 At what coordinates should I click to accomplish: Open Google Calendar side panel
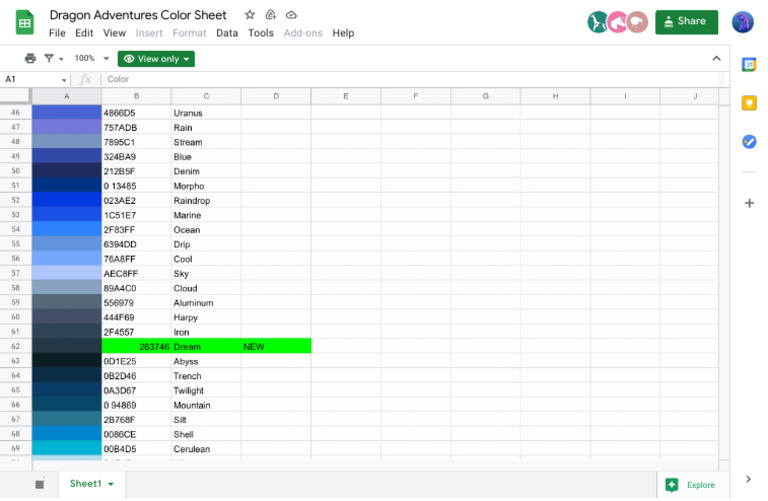748,65
